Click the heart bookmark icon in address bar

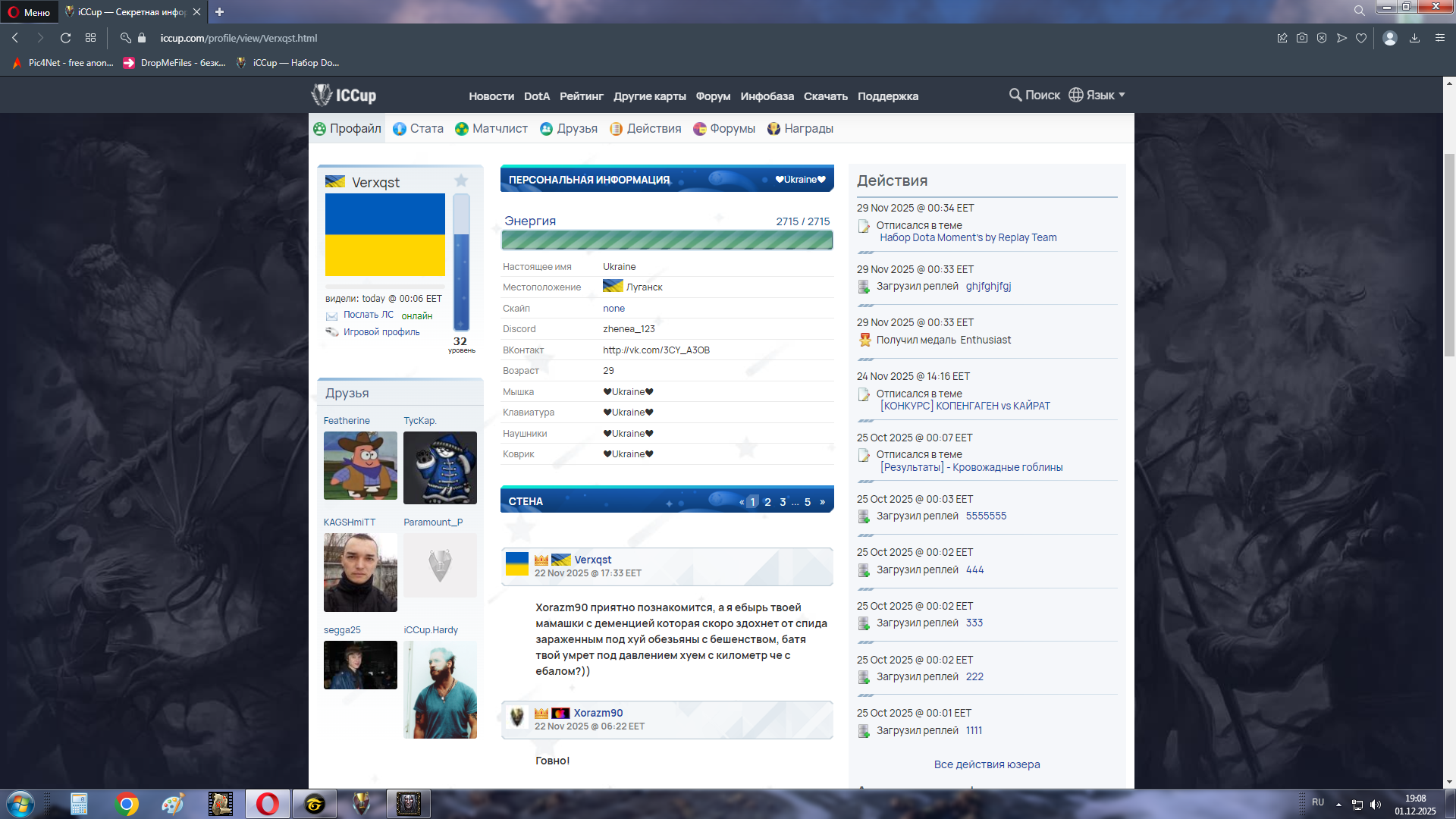coord(1361,38)
